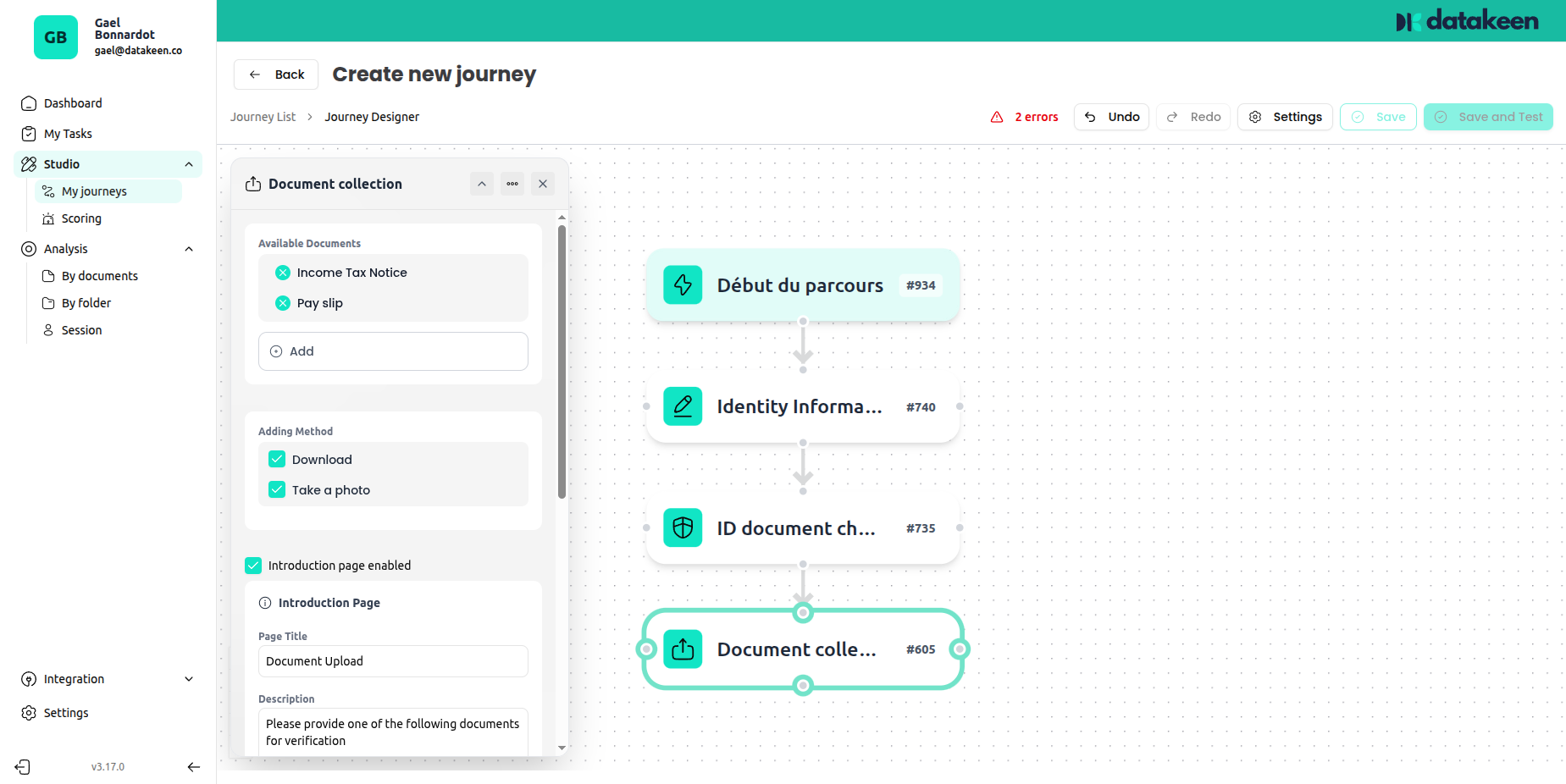This screenshot has width=1566, height=784.
Task: Click the shield icon on ID document check node
Action: tap(683, 527)
